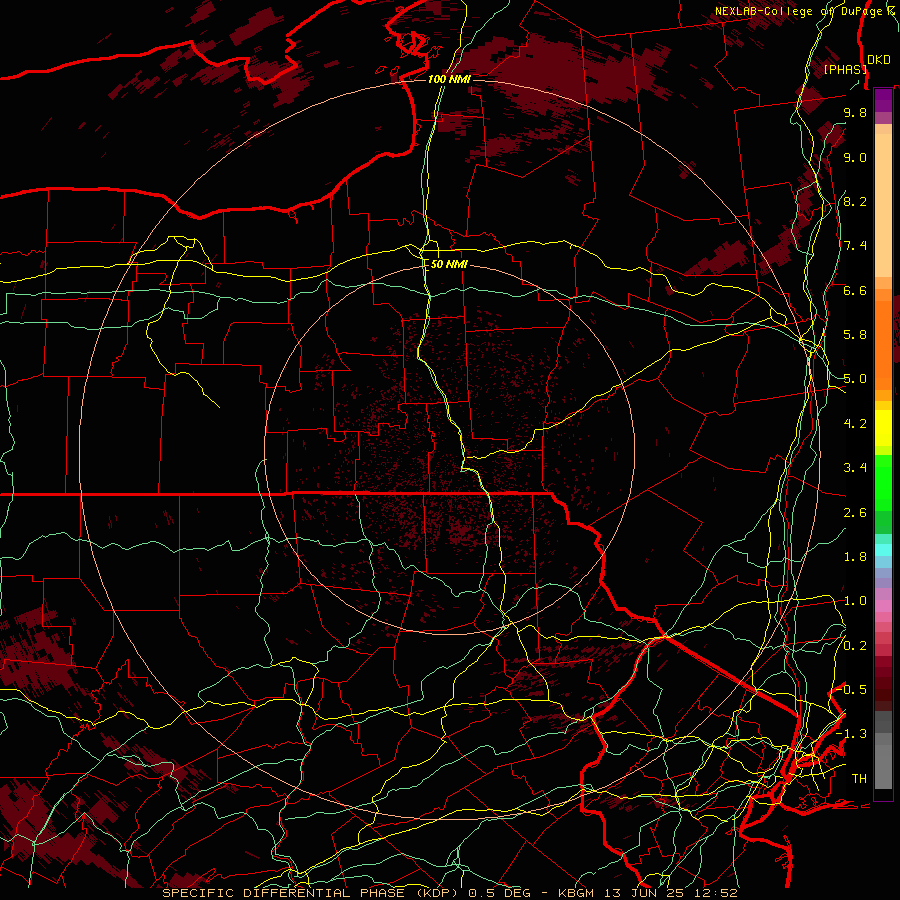
Task: Click the [PHAS] units label above the scale
Action: click(x=845, y=69)
